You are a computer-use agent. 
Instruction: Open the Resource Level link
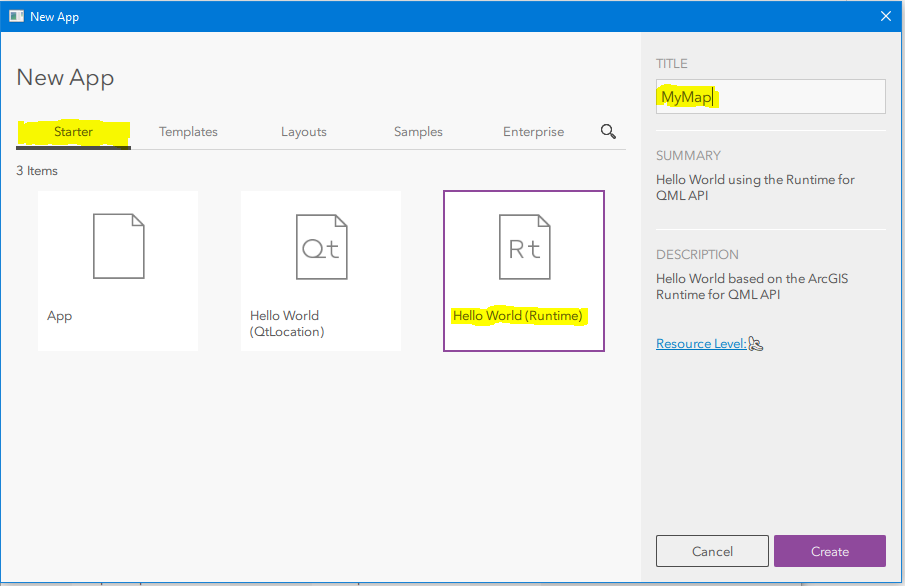(701, 344)
